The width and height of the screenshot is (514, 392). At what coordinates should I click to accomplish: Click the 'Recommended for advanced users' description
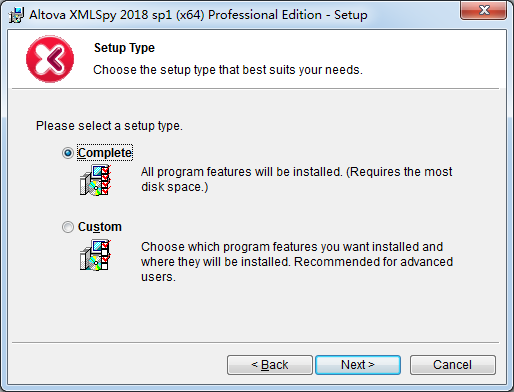point(297,262)
